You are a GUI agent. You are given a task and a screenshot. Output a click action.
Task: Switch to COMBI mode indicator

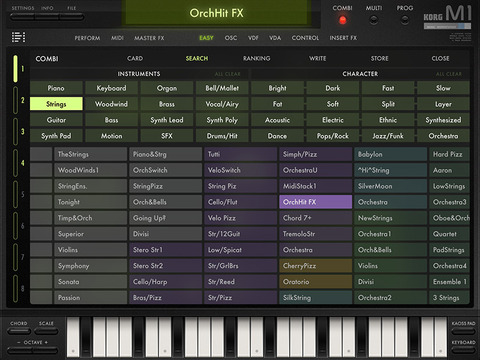point(342,20)
